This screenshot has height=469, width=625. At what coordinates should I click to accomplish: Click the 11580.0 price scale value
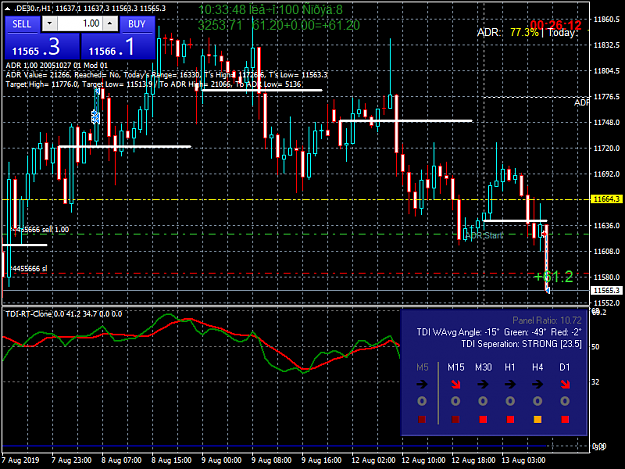(606, 277)
